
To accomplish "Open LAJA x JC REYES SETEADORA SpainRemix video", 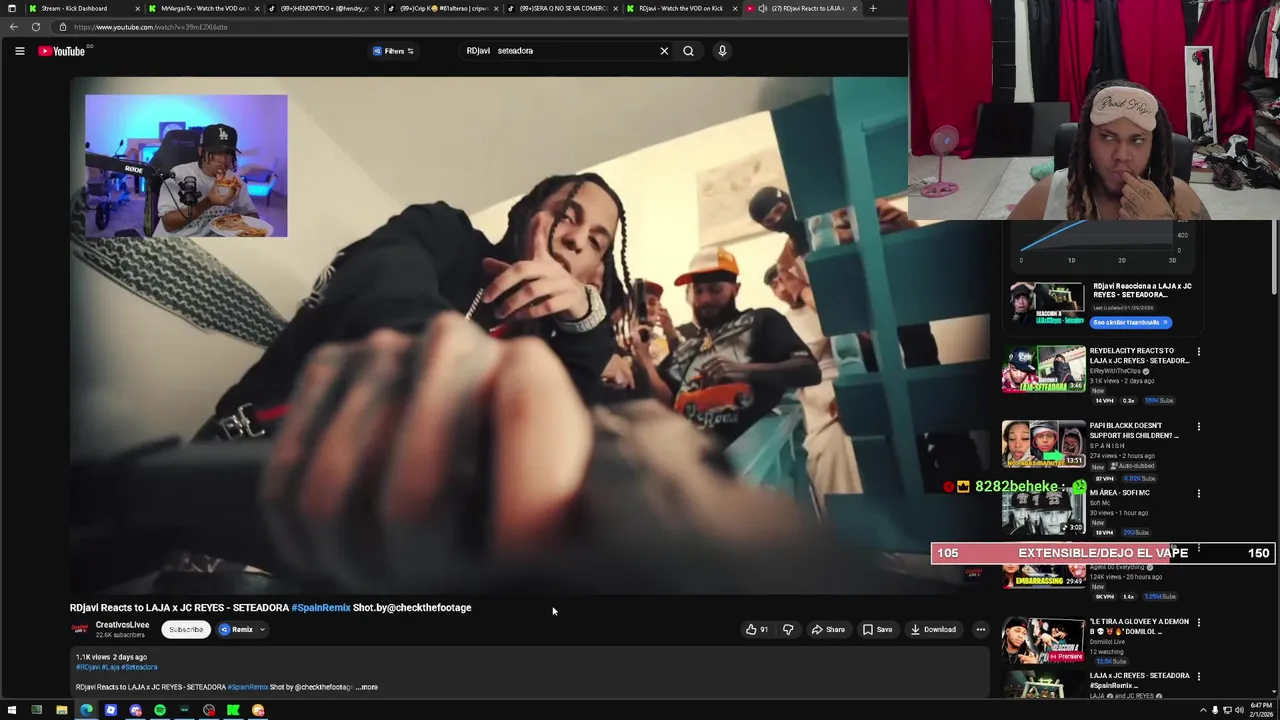I will tap(1139, 680).
